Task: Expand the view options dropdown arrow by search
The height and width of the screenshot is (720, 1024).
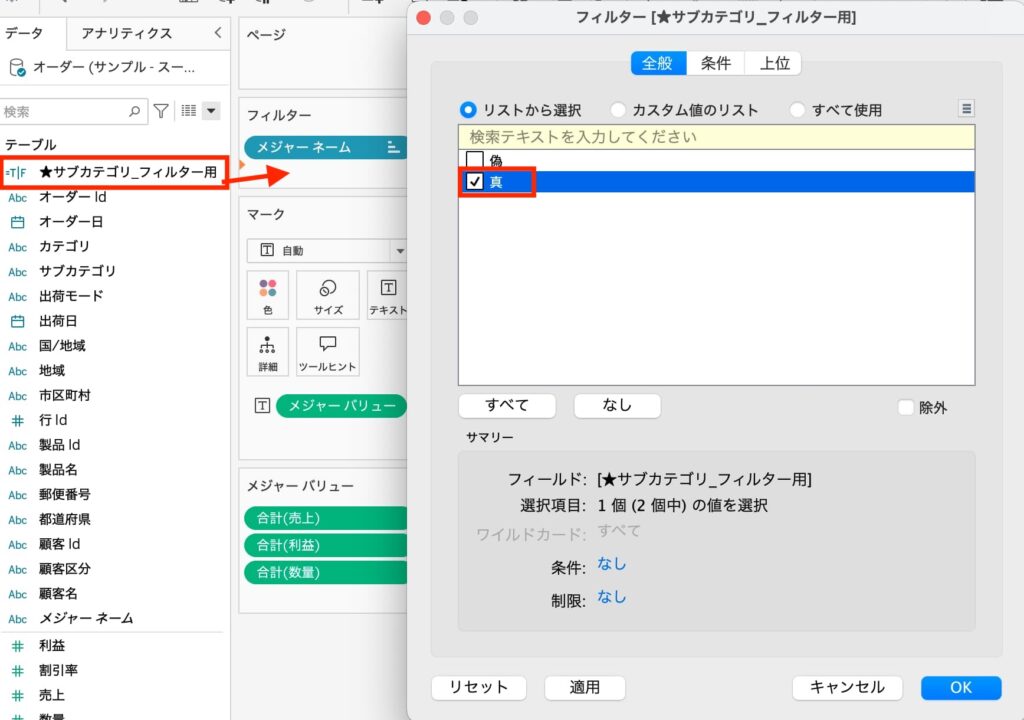Action: (x=211, y=112)
